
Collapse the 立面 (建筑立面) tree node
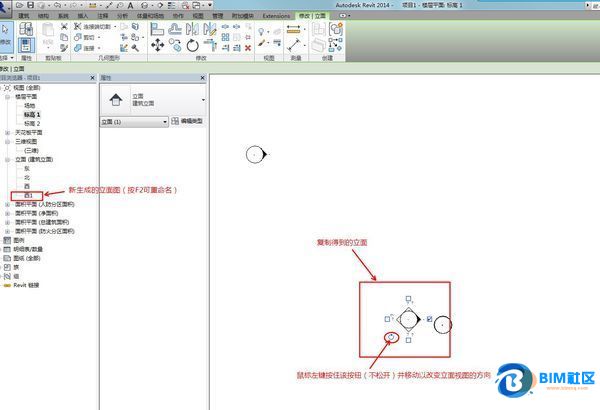[x=7, y=158]
